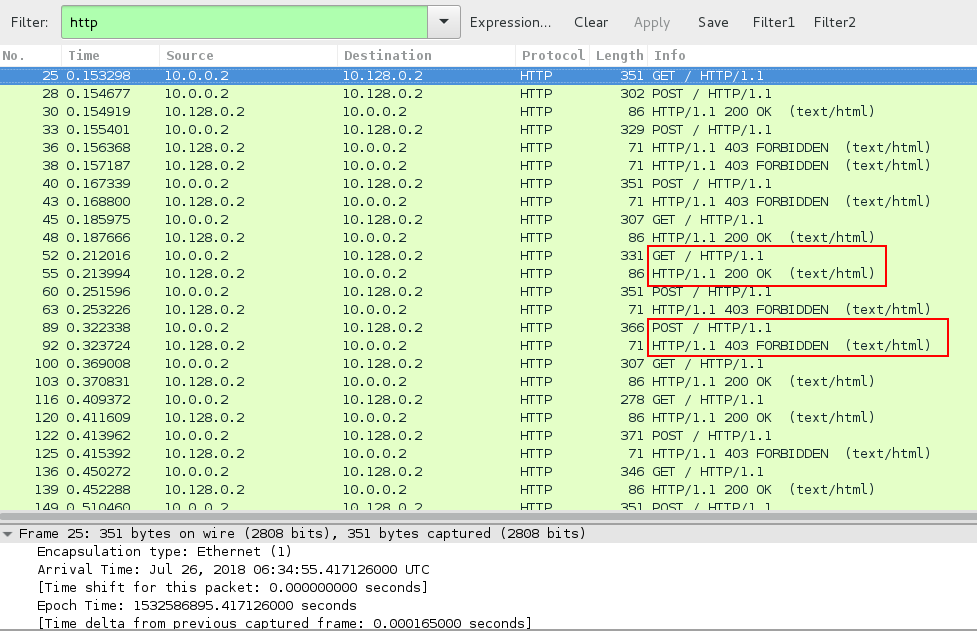Sort by Source column header
The height and width of the screenshot is (631, 977).
(248, 55)
